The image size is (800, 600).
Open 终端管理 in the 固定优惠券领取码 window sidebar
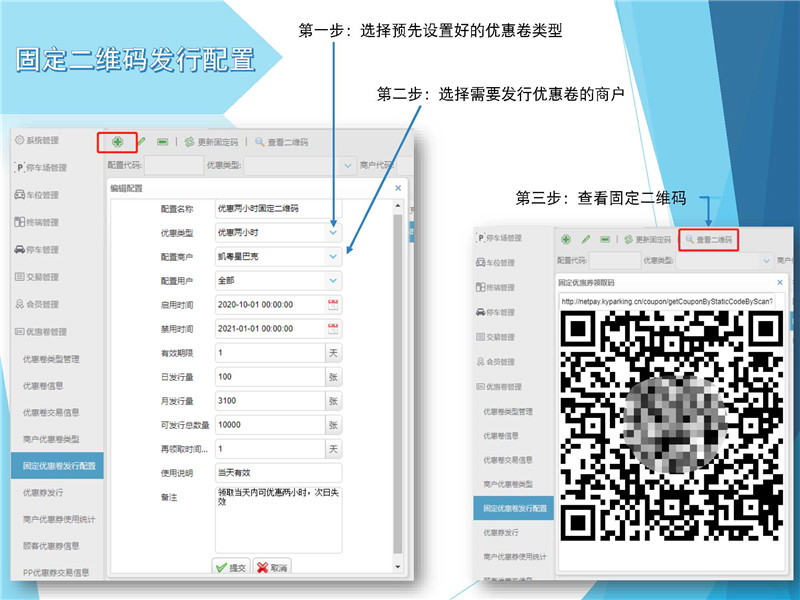[495, 287]
